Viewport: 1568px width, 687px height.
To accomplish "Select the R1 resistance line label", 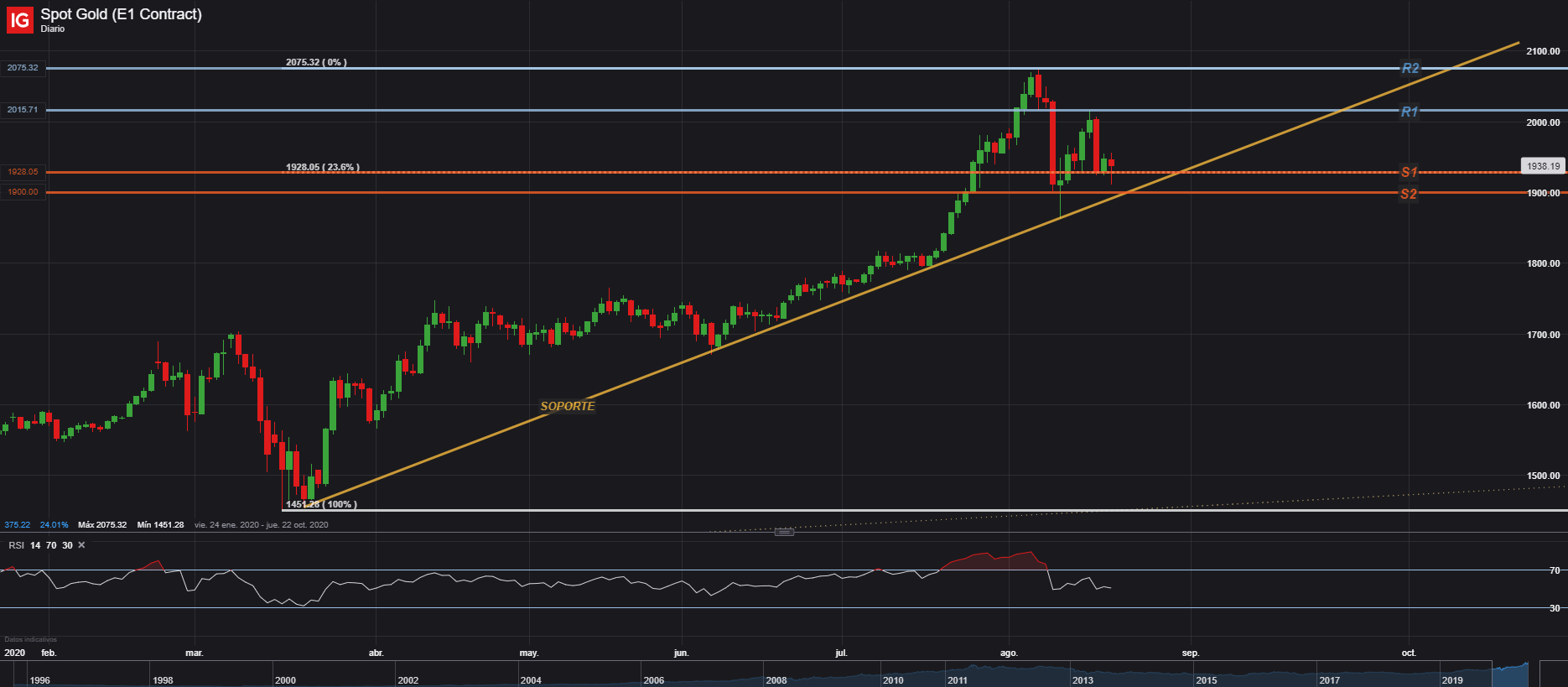I will coord(1410,112).
